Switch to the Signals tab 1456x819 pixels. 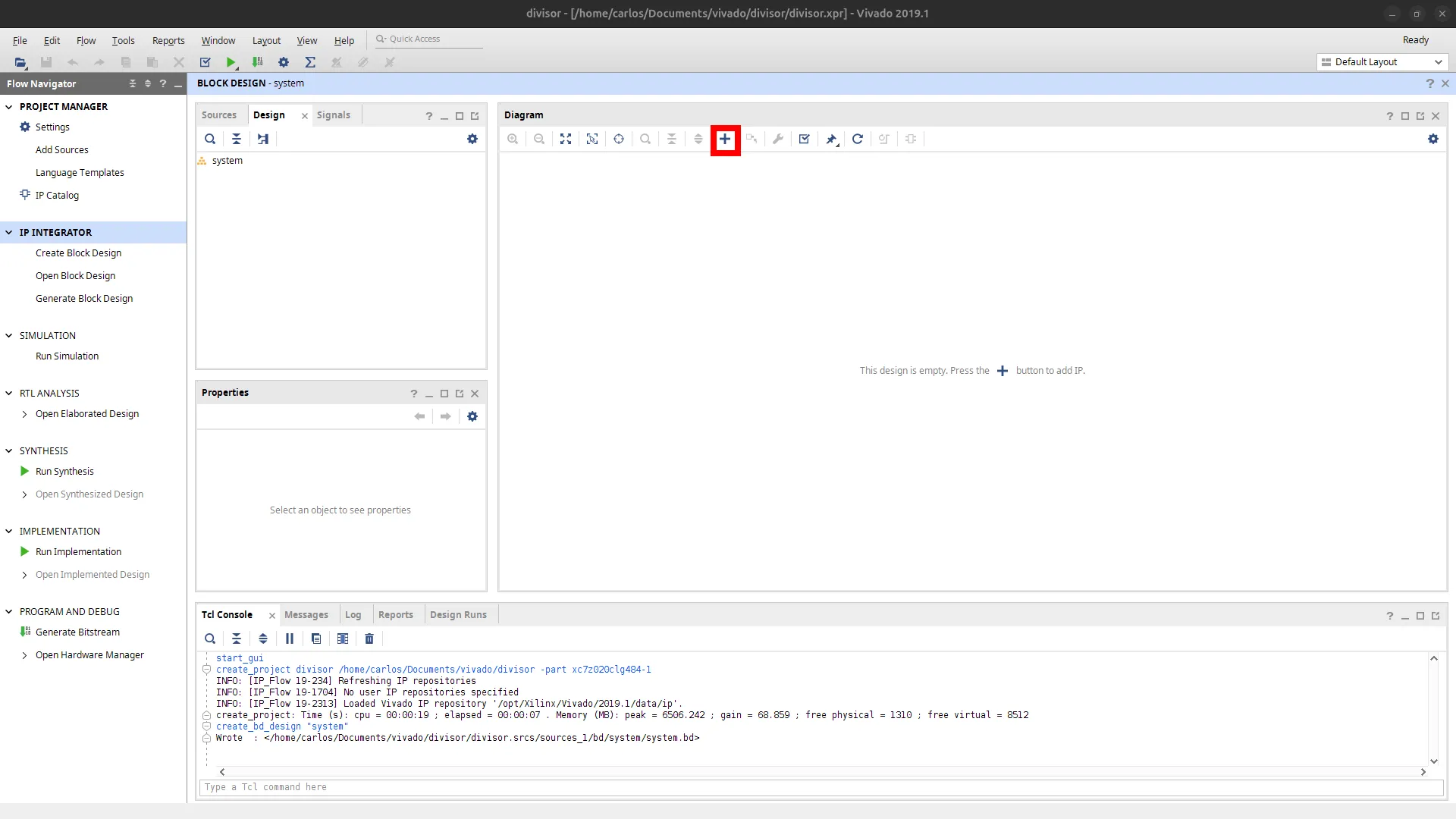pos(333,115)
